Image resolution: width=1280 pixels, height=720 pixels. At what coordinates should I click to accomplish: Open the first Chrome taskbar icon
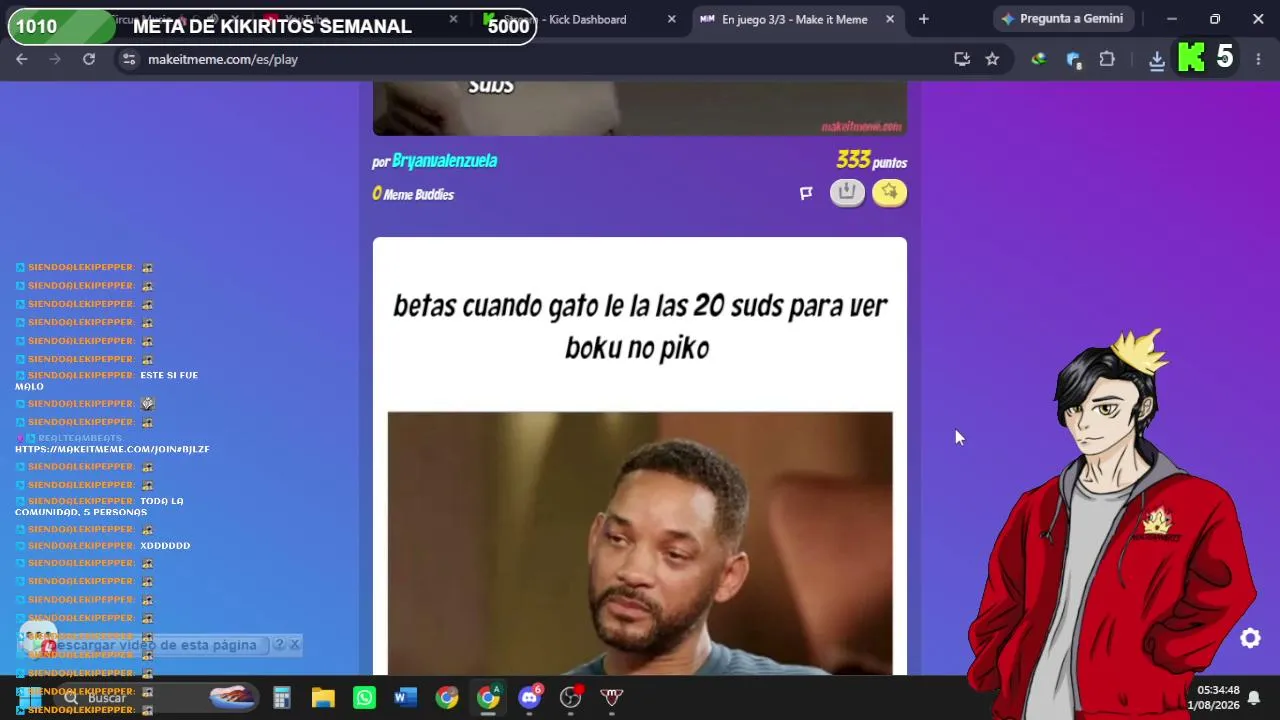pyautogui.click(x=447, y=697)
